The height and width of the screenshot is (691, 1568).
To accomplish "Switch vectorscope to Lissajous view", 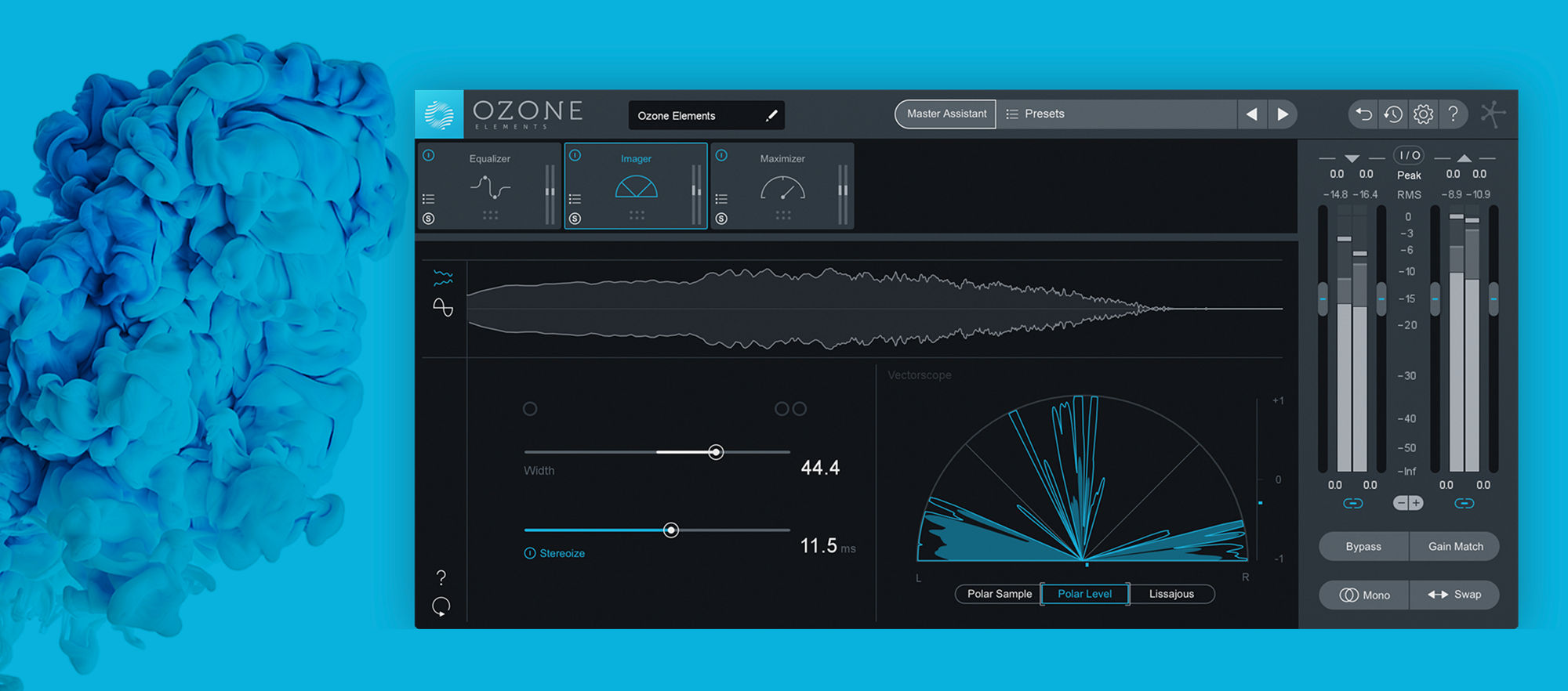I will point(1171,594).
